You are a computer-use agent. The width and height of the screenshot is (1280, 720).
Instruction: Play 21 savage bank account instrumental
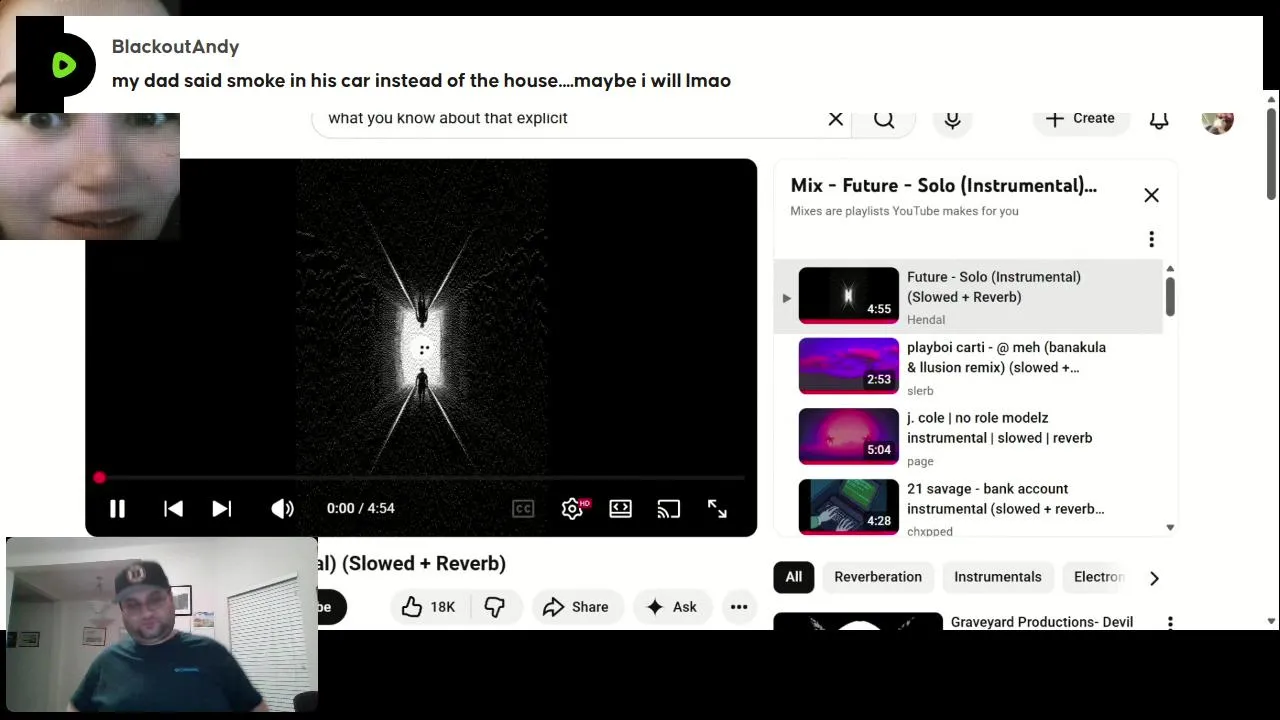970,507
